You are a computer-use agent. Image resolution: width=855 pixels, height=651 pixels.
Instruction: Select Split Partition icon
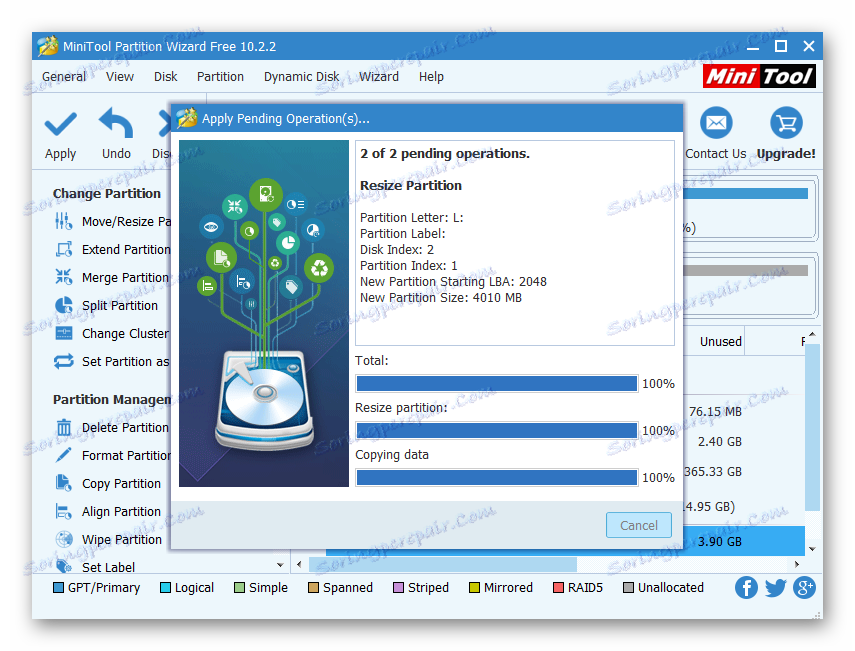point(64,305)
